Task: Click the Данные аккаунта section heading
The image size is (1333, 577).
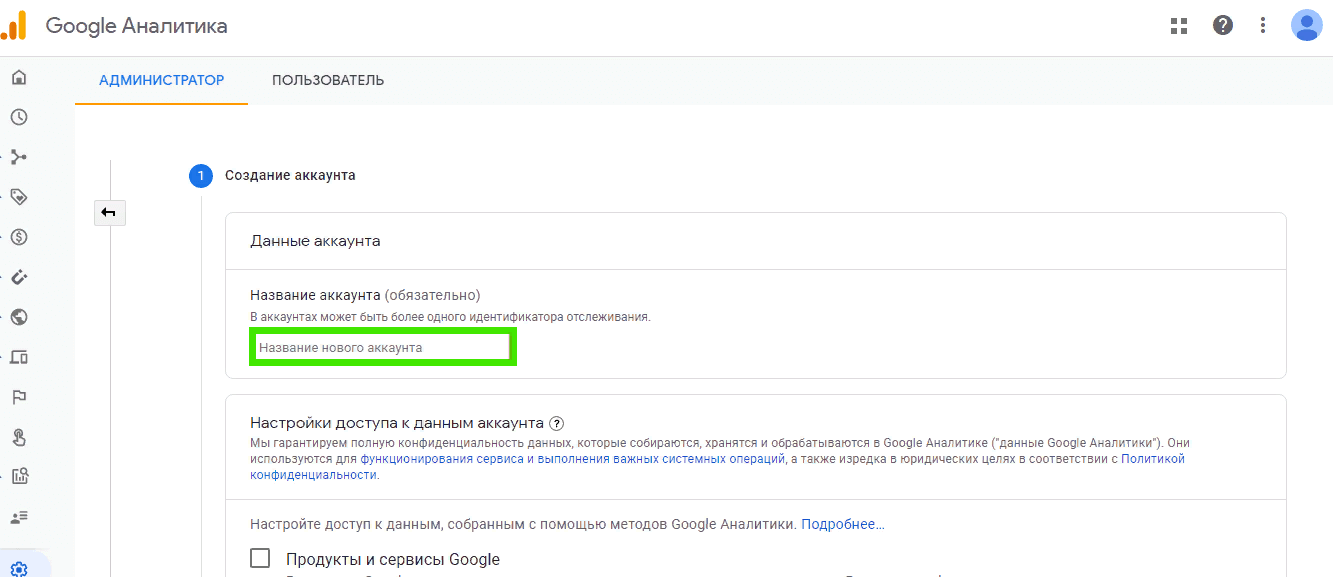Action: (315, 241)
